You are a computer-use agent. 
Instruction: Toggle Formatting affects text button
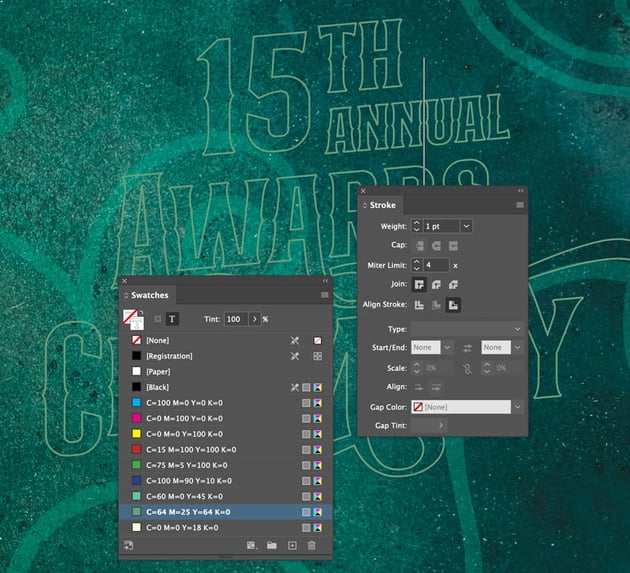click(x=172, y=319)
